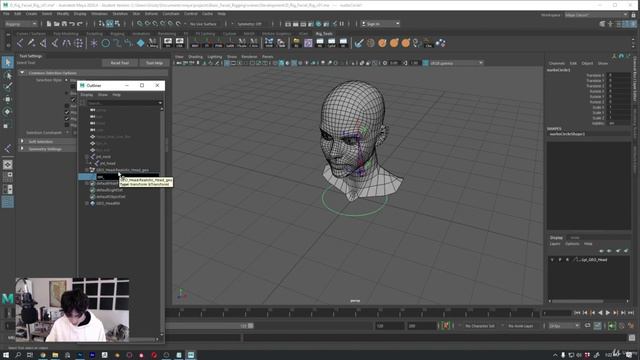Open the Workspace dropdown

coord(596,15)
